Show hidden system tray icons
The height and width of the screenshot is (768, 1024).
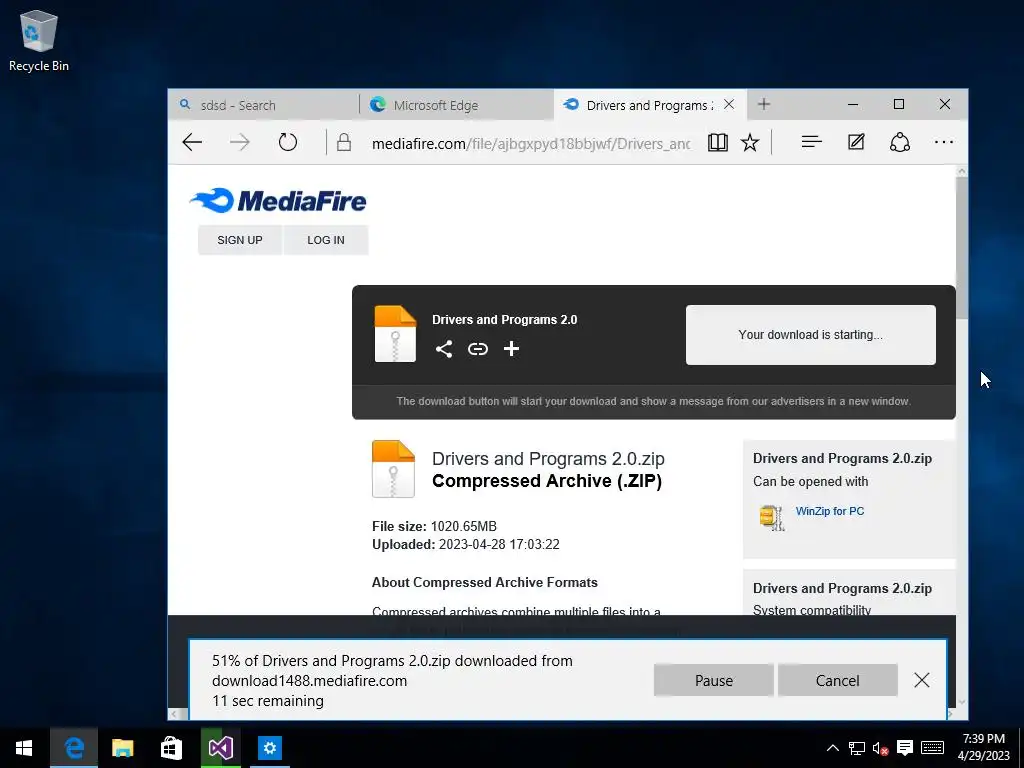point(833,748)
